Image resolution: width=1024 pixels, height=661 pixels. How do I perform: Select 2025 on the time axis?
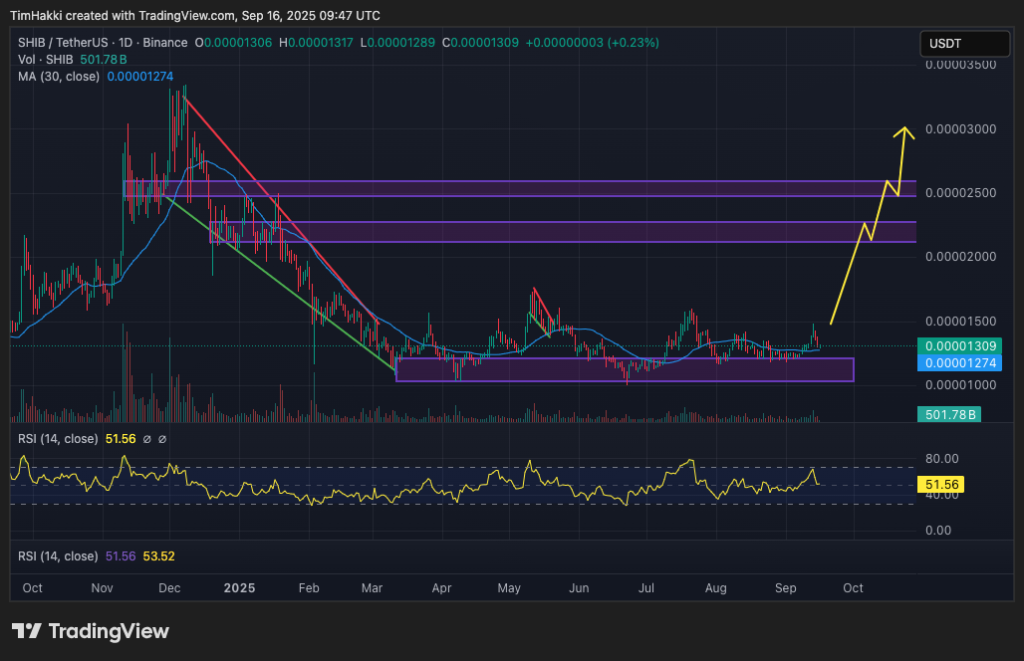tap(239, 588)
